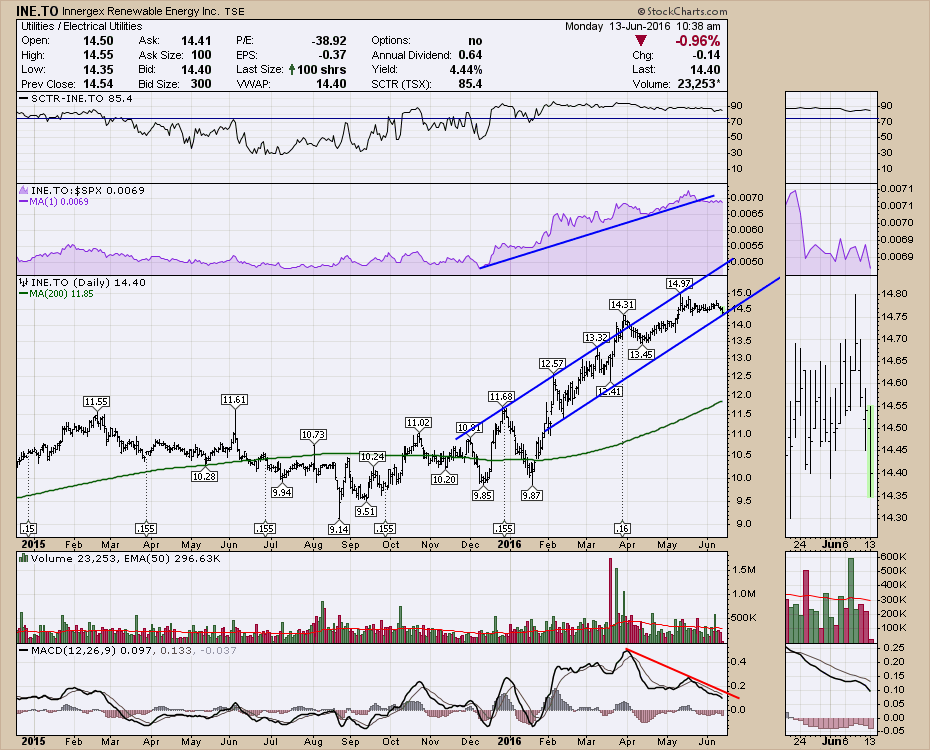Click the StockCharts.com watermark text

tap(683, 11)
